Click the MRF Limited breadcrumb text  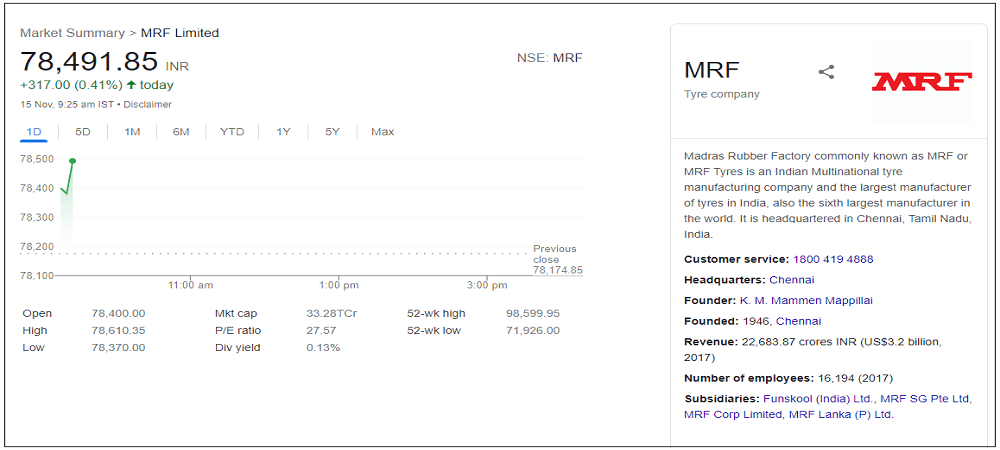coord(180,33)
